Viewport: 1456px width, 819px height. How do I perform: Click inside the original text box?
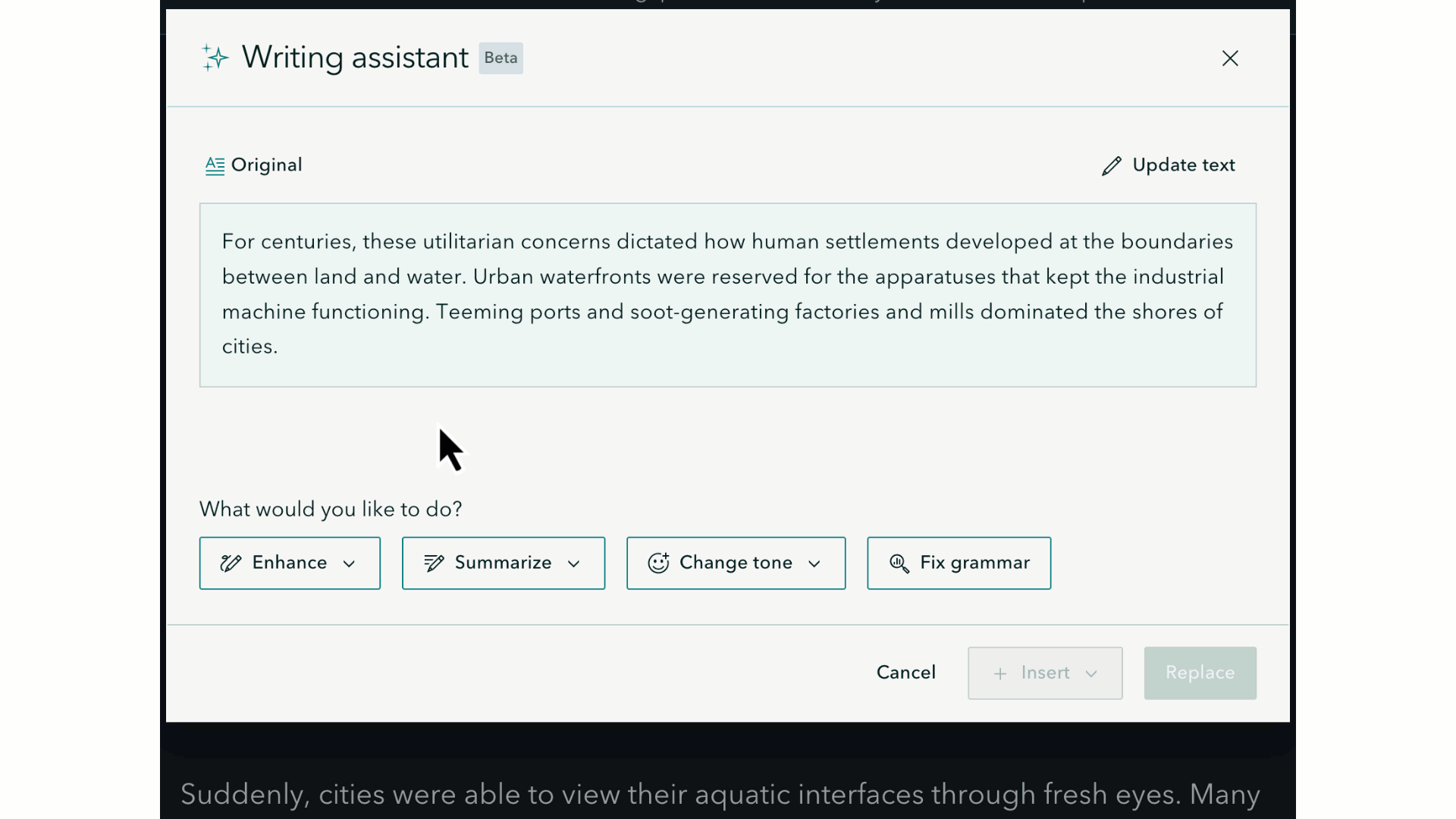point(727,294)
